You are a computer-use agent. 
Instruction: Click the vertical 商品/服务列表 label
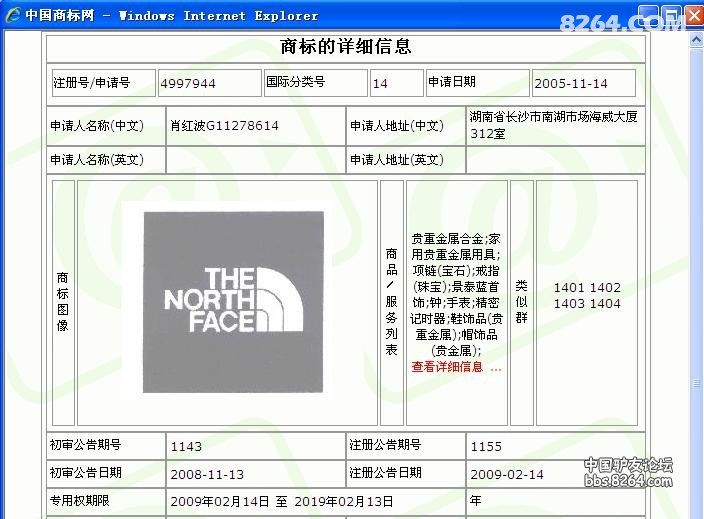pos(392,302)
